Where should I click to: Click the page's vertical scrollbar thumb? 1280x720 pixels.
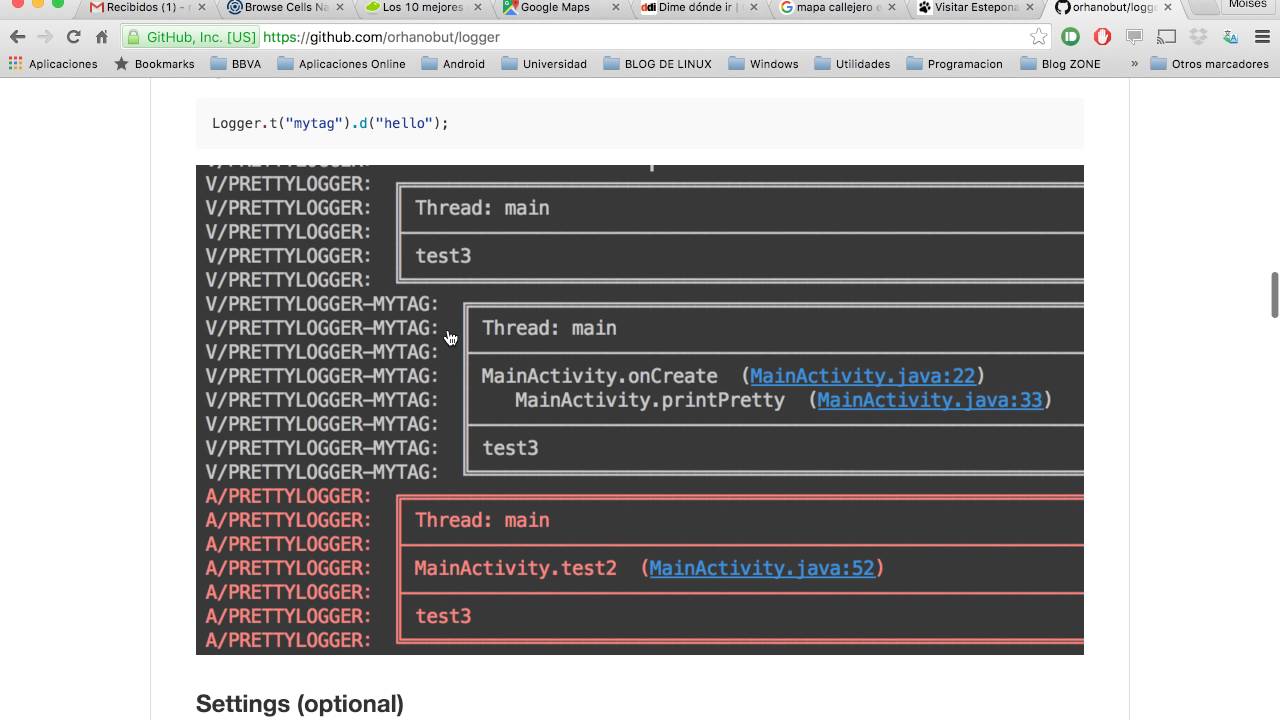point(1274,294)
